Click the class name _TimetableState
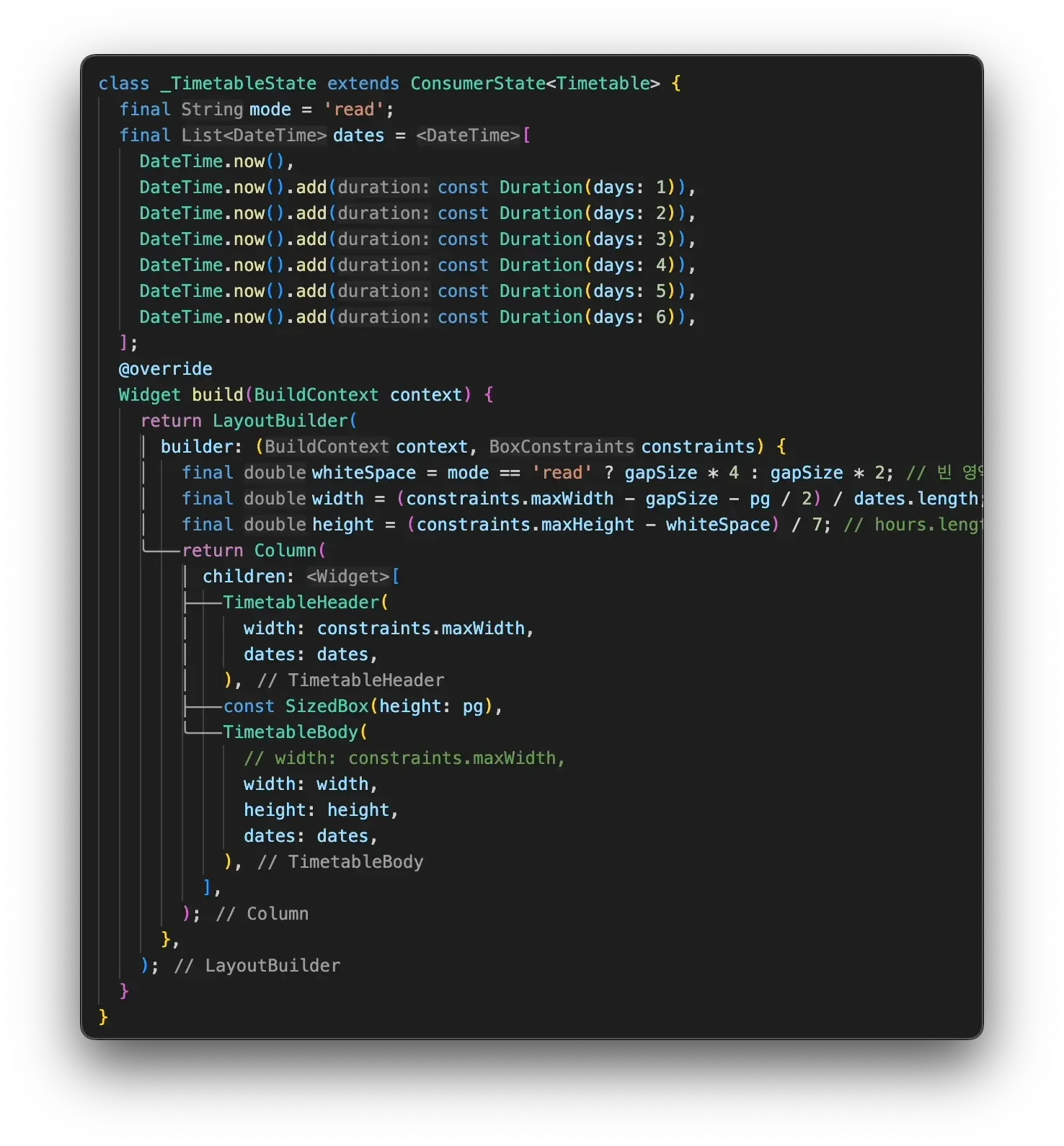This screenshot has height=1146, width=1064. tap(238, 84)
